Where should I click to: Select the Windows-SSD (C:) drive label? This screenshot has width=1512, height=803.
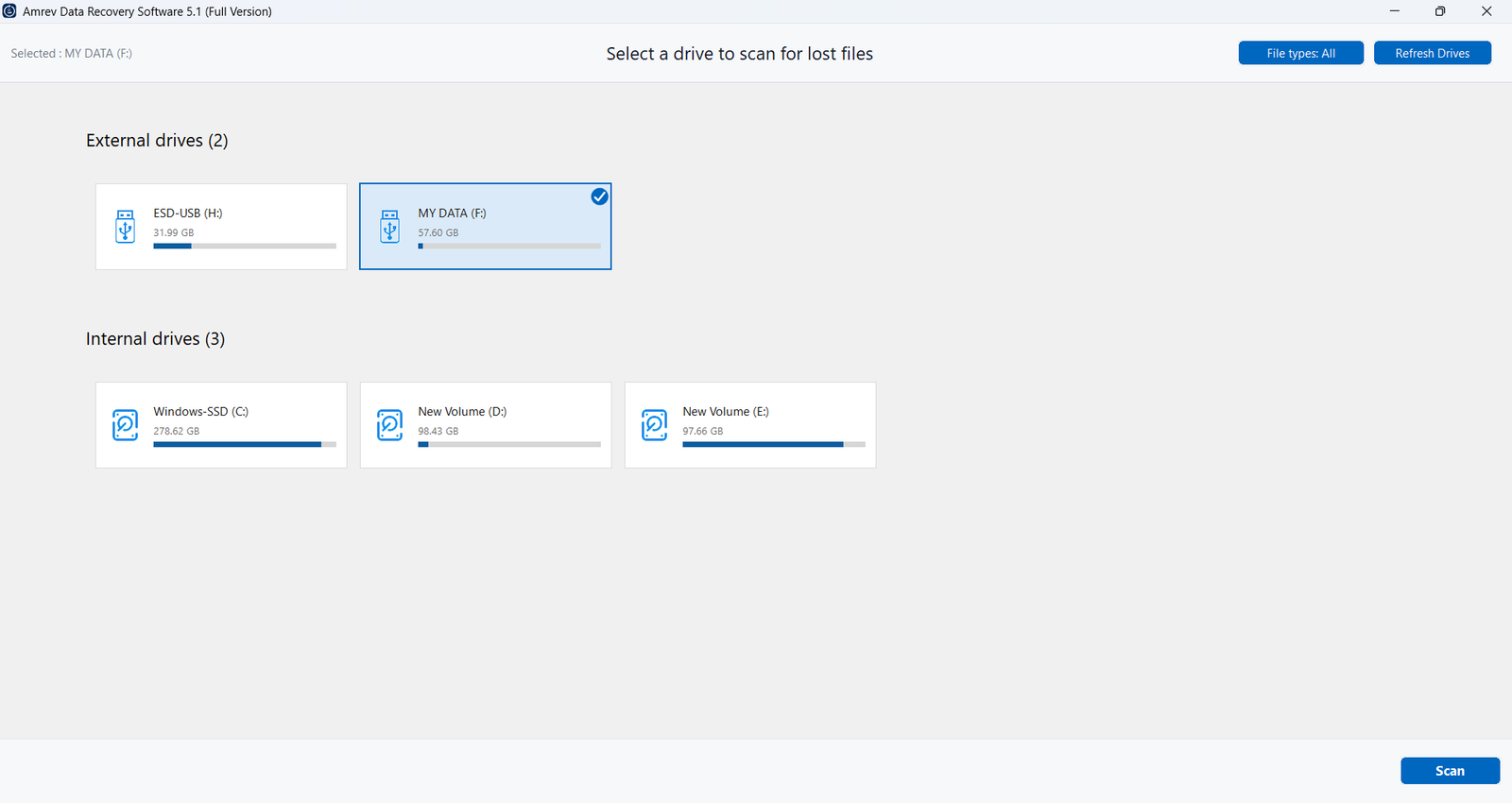[201, 412]
